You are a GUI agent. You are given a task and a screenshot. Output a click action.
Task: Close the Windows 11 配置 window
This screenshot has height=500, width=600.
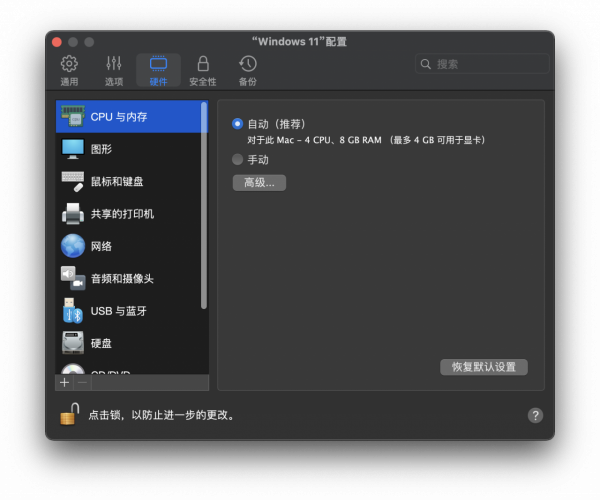(x=57, y=42)
